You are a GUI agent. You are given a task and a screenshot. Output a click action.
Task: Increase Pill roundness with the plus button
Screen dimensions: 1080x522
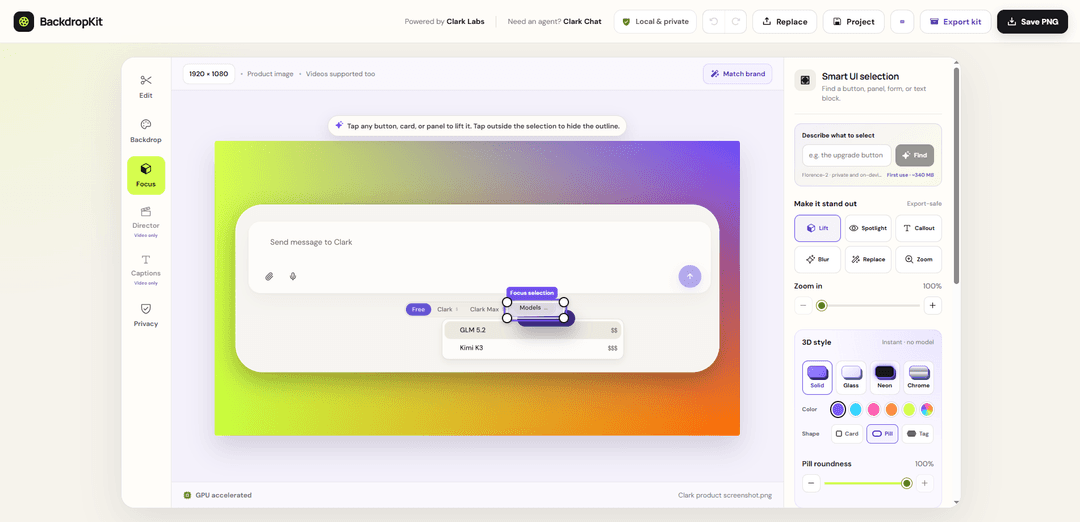(x=925, y=483)
